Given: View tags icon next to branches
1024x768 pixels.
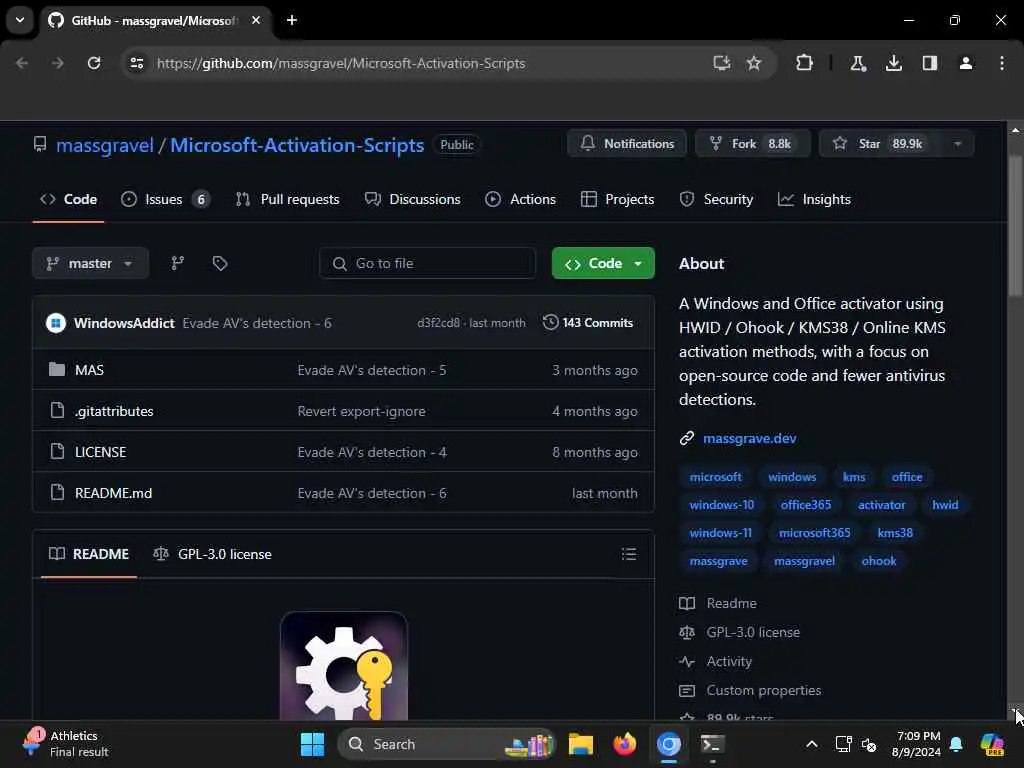Looking at the screenshot, I should coord(219,263).
